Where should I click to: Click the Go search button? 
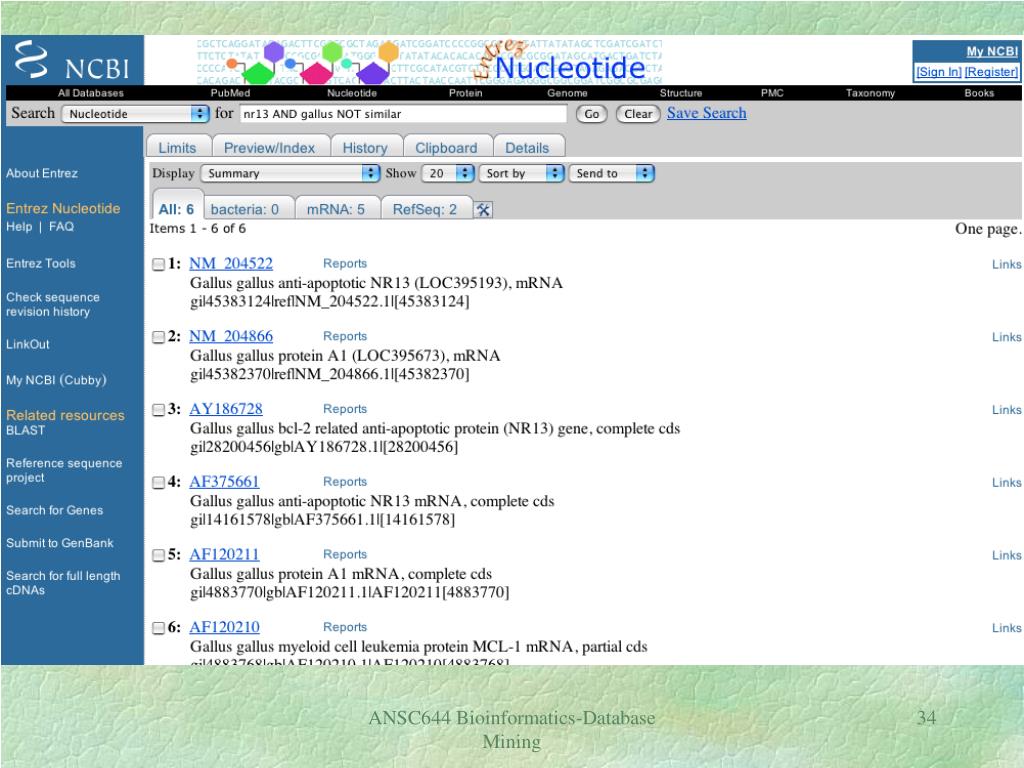click(592, 114)
